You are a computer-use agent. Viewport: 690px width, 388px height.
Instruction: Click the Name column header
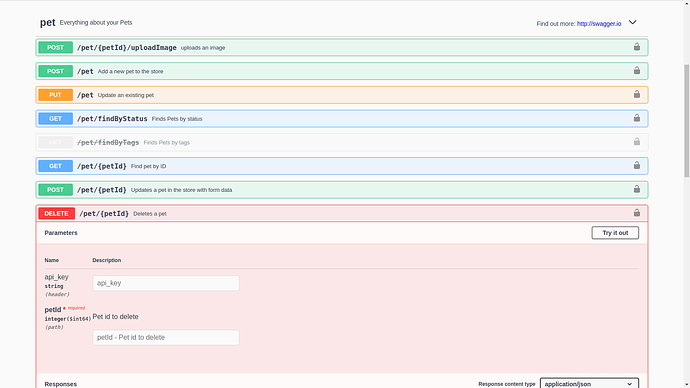[x=51, y=260]
